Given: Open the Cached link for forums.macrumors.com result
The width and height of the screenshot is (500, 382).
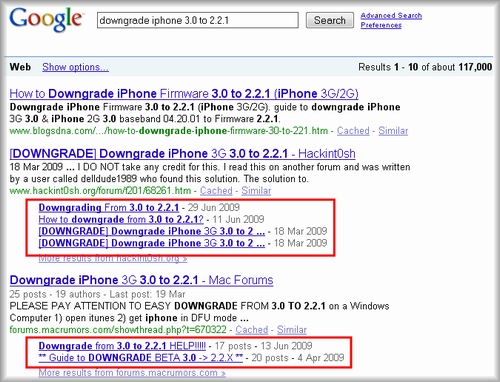Looking at the screenshot, I should click(x=252, y=330).
